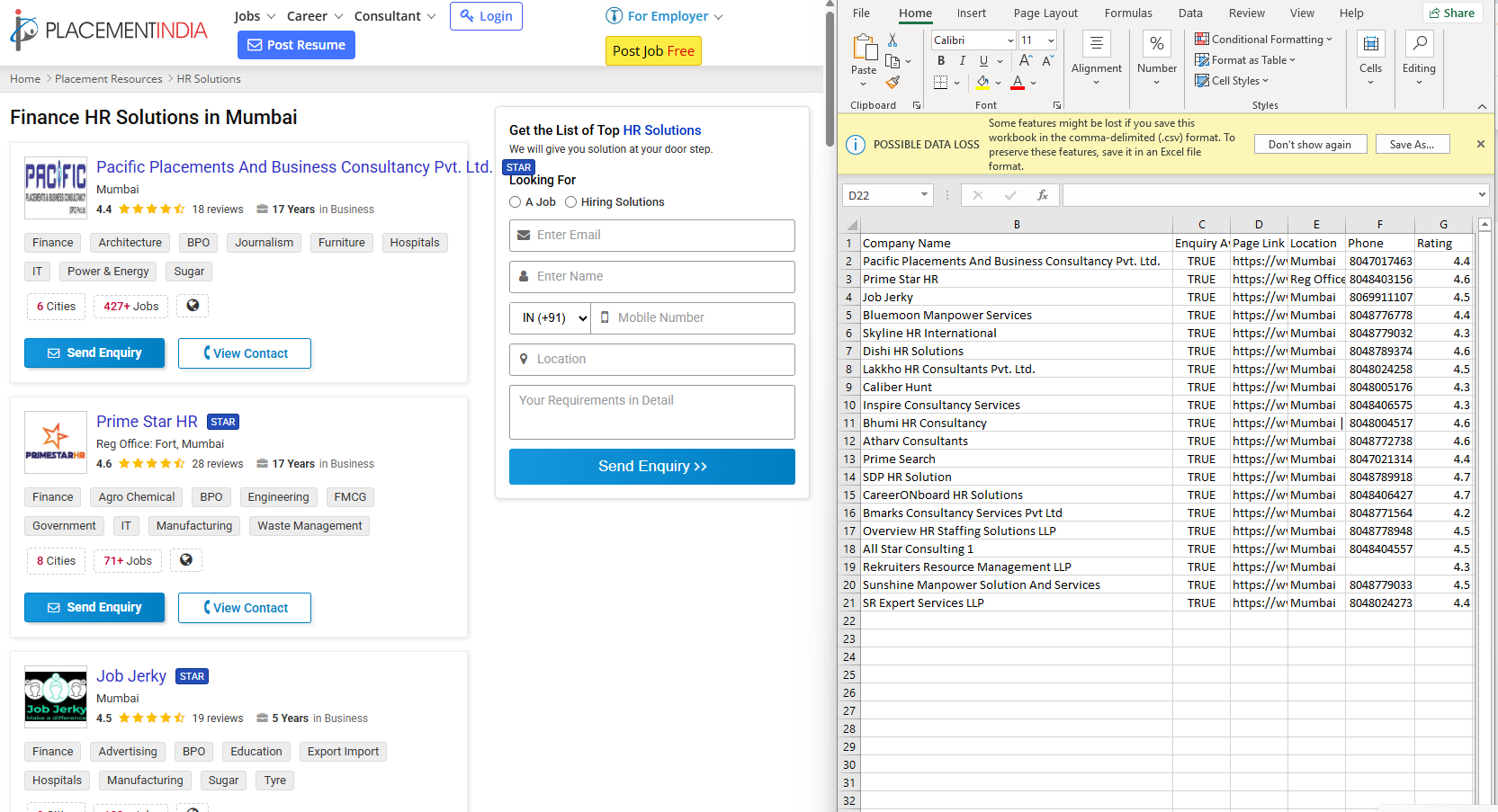
Task: Open the Font Color picker
Action: (1018, 82)
